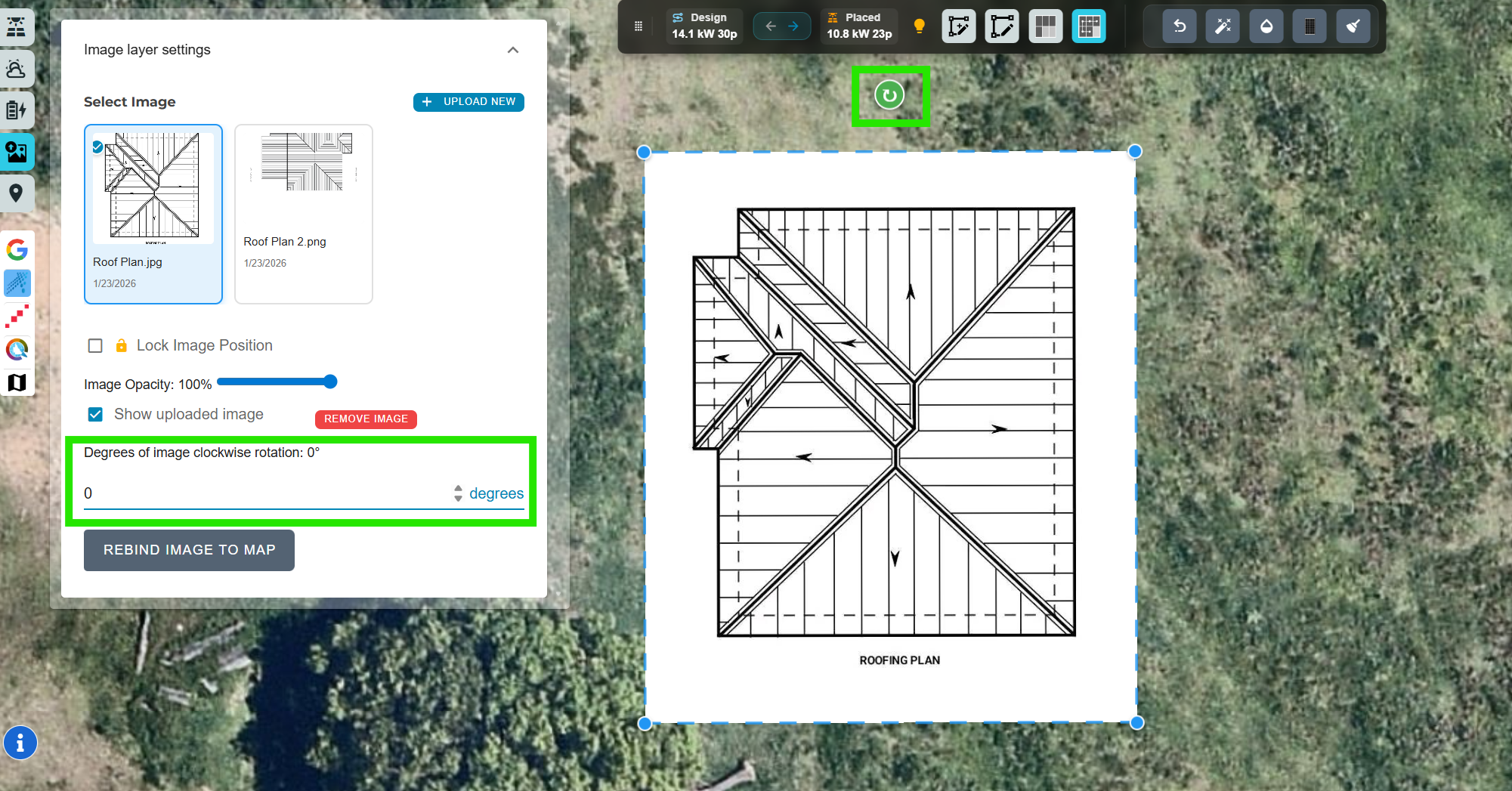The width and height of the screenshot is (1512, 791).
Task: Click the weather sun-cloud sidebar icon
Action: pos(16,70)
